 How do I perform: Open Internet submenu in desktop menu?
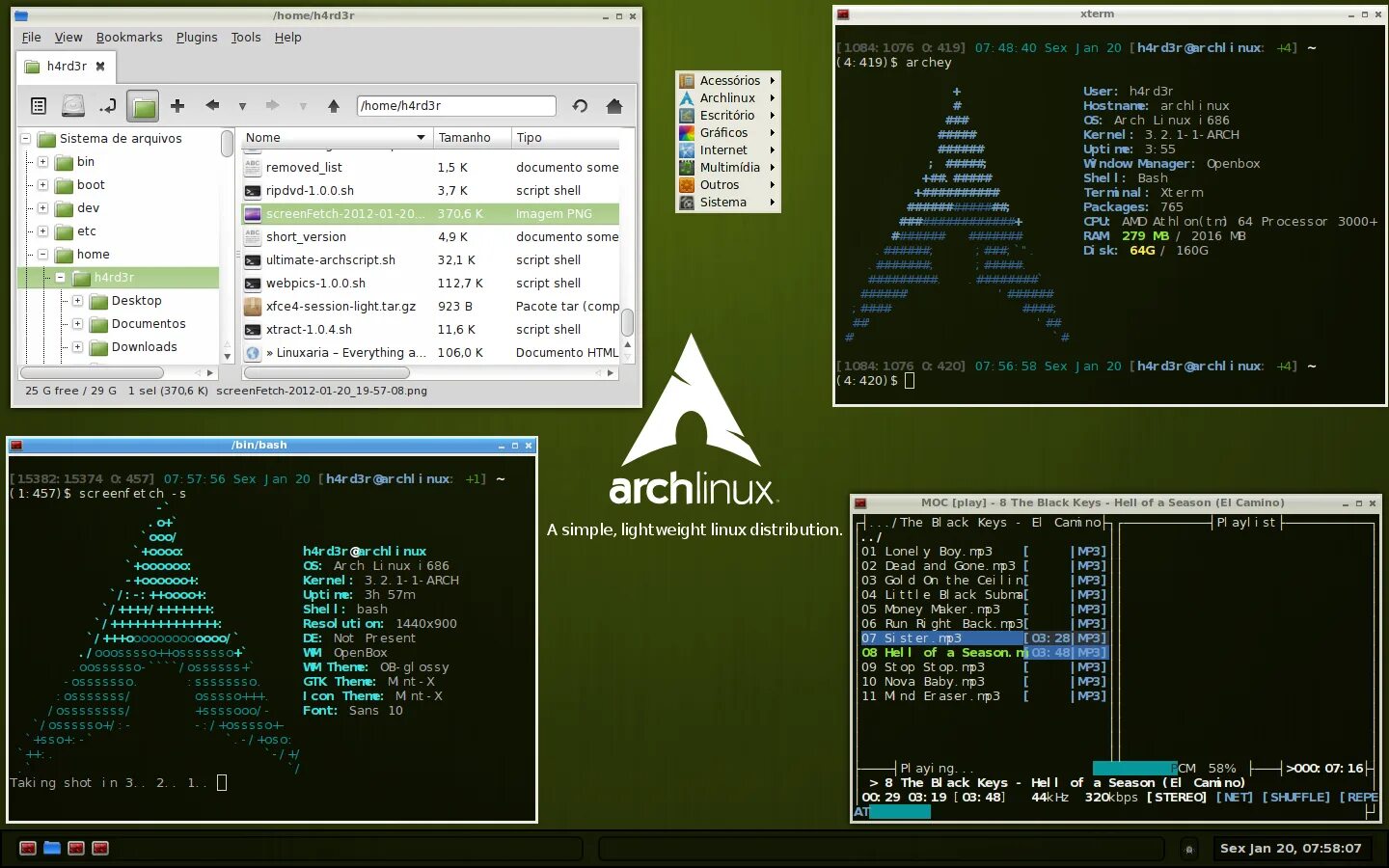[x=728, y=150]
